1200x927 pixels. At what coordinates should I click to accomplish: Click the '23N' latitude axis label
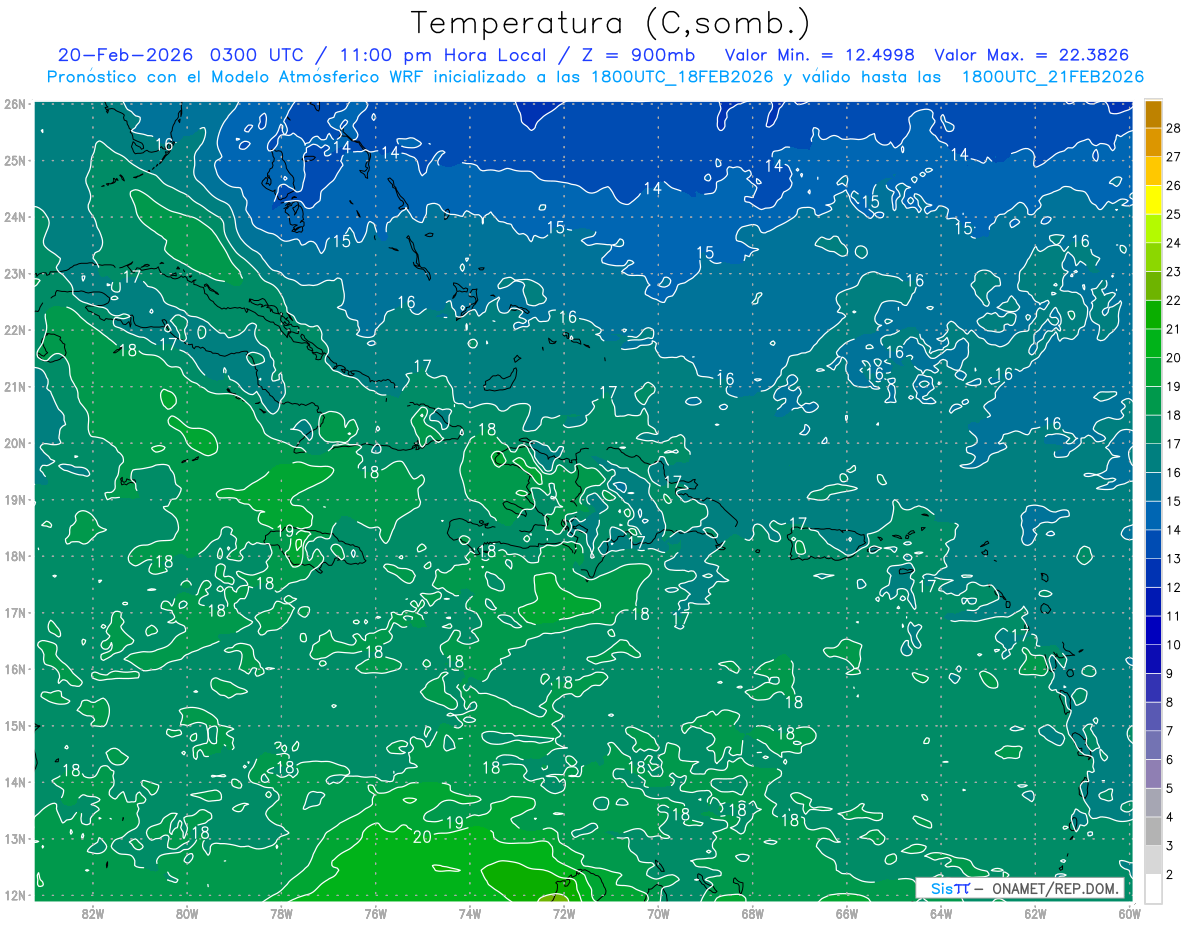(15, 274)
